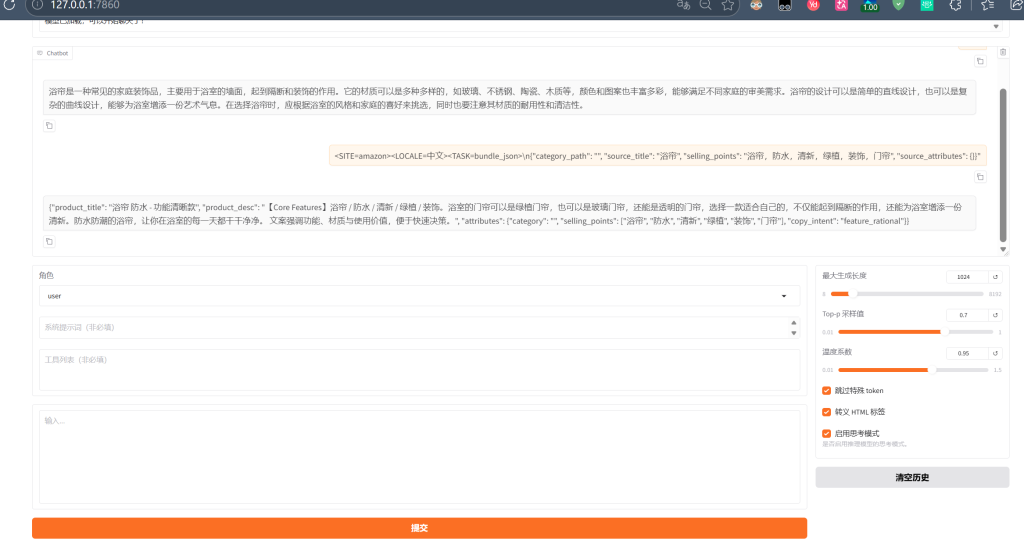Viewport: 1024px width, 540px height.
Task: Click the chatbot scrollbar down arrow
Action: (x=1003, y=249)
